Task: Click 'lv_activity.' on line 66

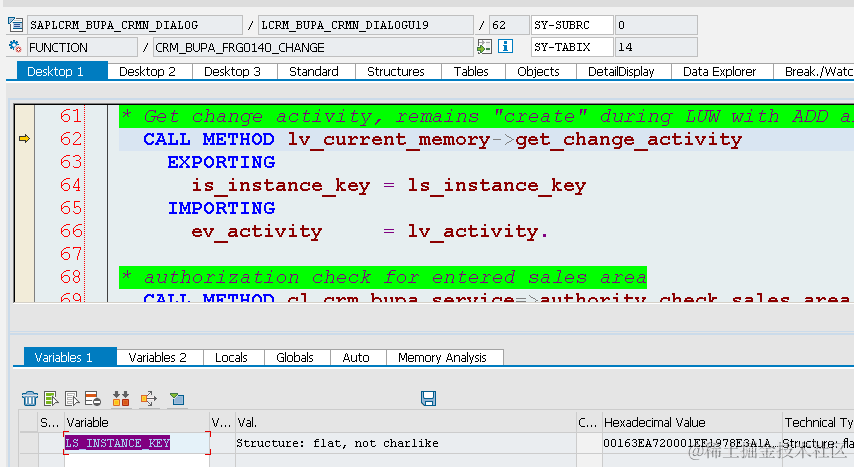Action: [x=478, y=232]
